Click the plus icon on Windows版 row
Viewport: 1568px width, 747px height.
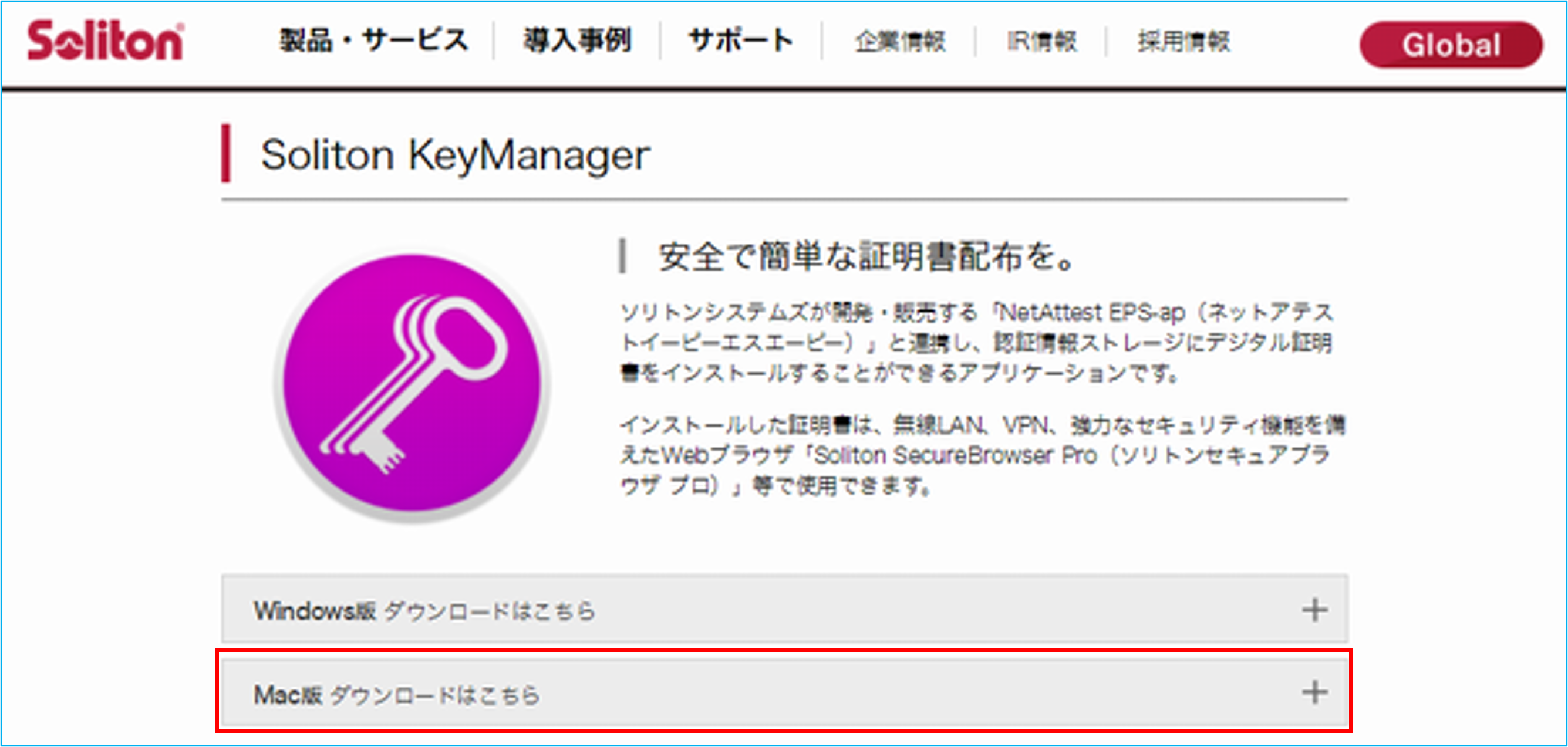pyautogui.click(x=1315, y=610)
